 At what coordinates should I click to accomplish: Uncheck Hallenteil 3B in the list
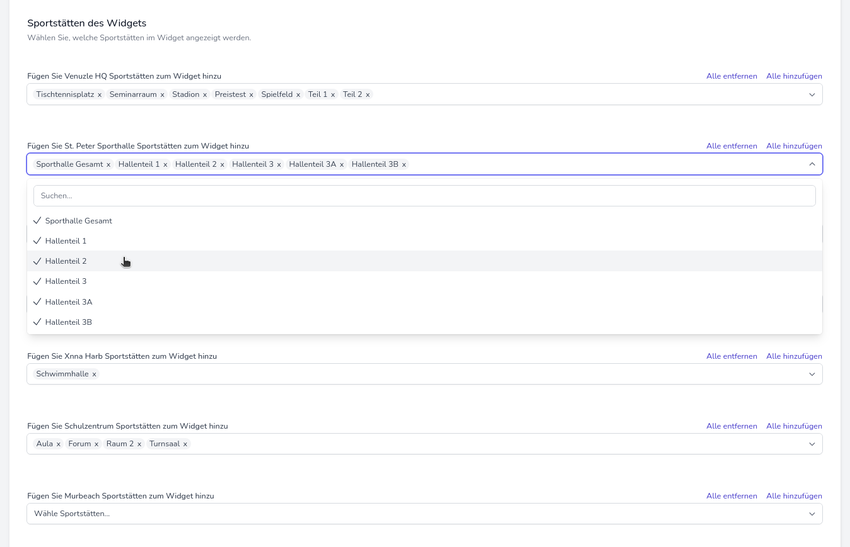click(x=68, y=322)
